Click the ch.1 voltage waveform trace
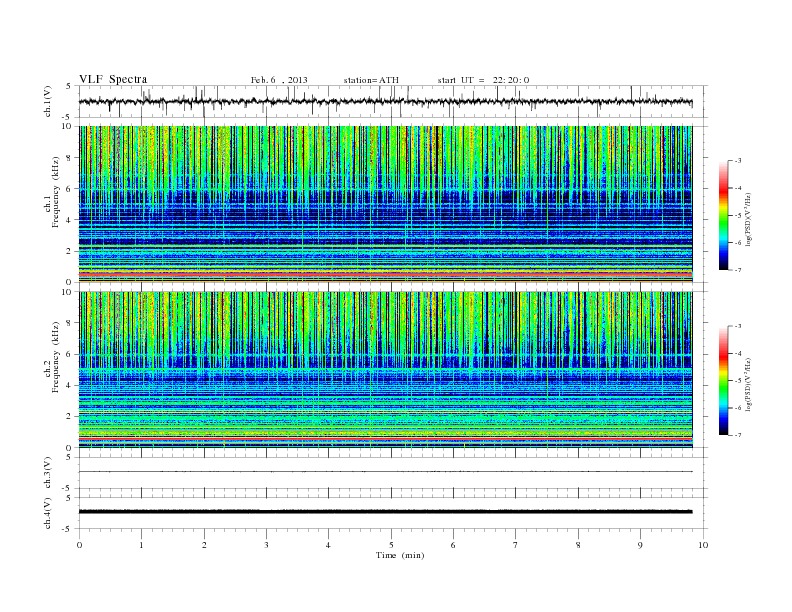 (x=385, y=101)
